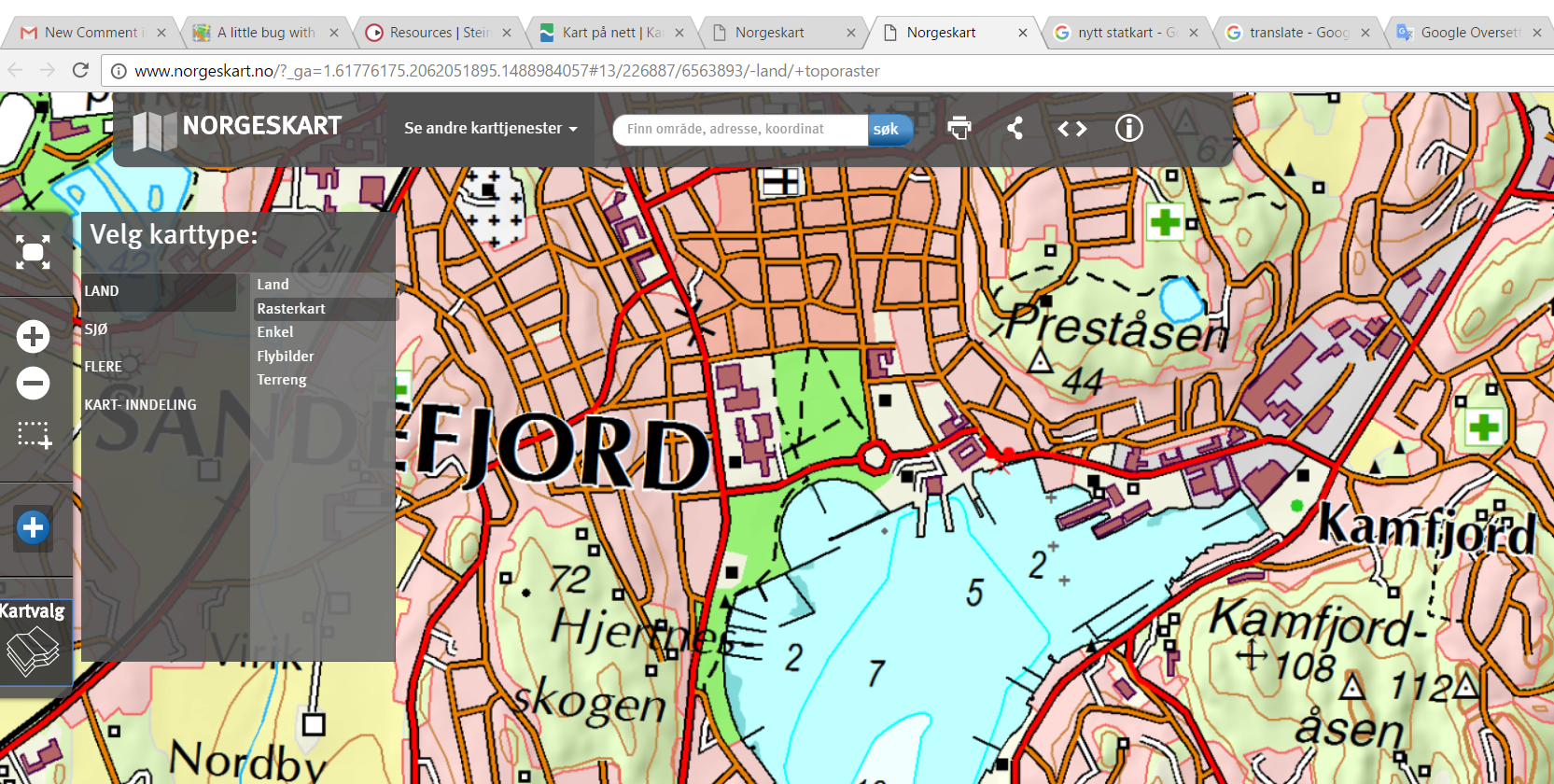Open the Kartvalg layers icon

(x=33, y=650)
